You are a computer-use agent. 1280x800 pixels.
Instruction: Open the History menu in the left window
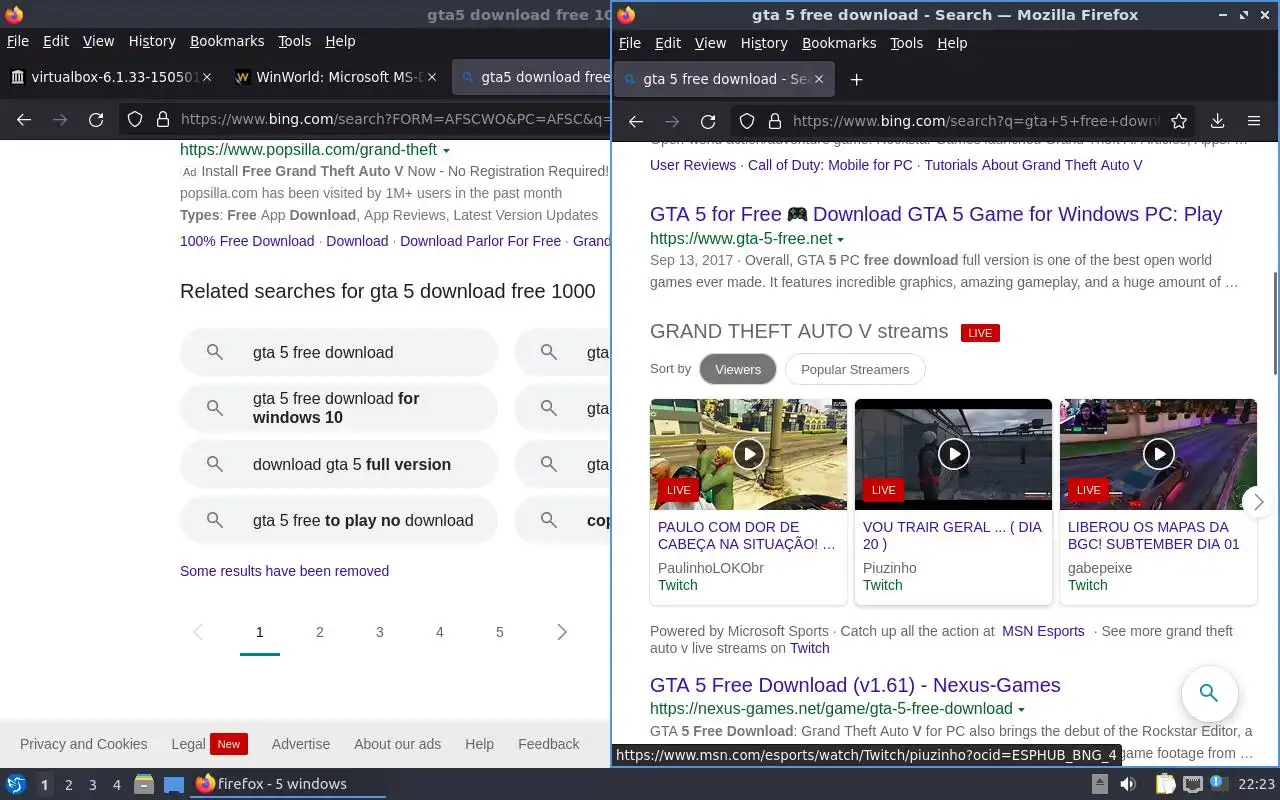click(152, 41)
